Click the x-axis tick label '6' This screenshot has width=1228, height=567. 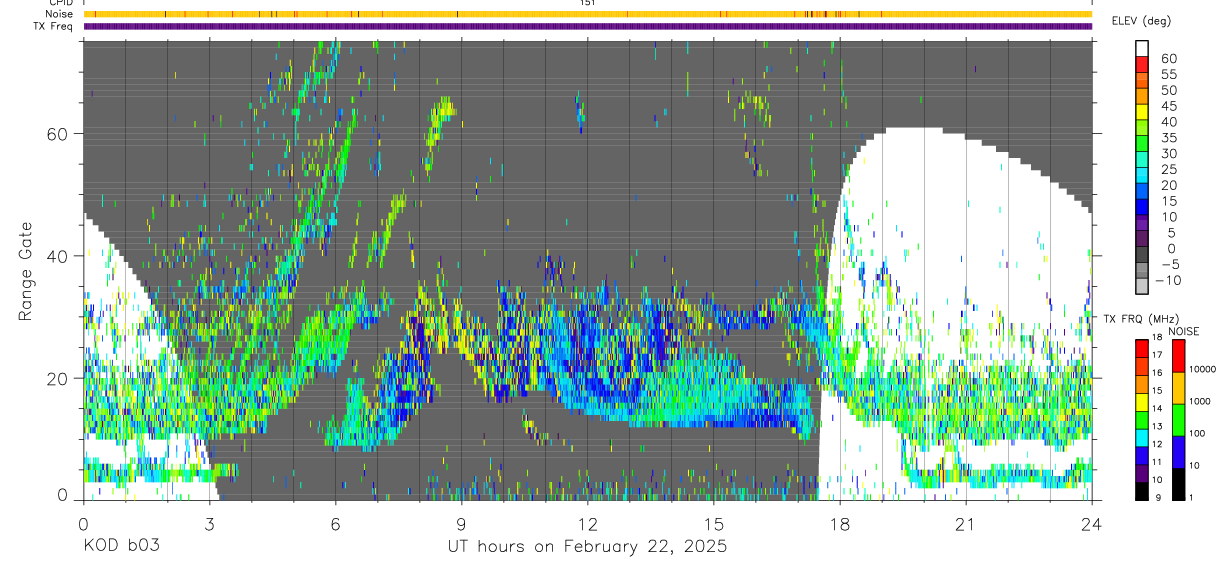coord(335,523)
